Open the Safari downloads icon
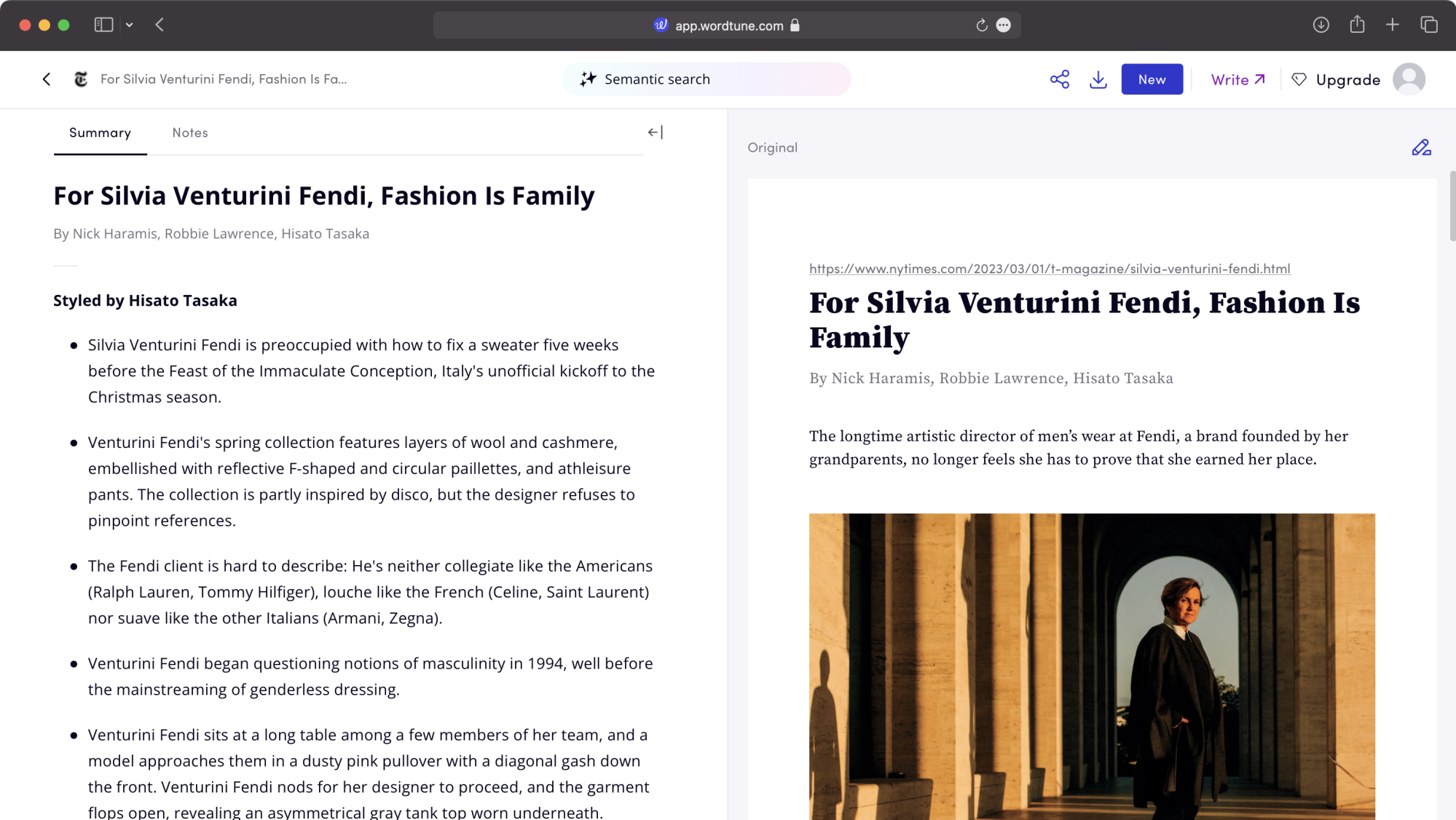This screenshot has height=820, width=1456. click(x=1321, y=25)
